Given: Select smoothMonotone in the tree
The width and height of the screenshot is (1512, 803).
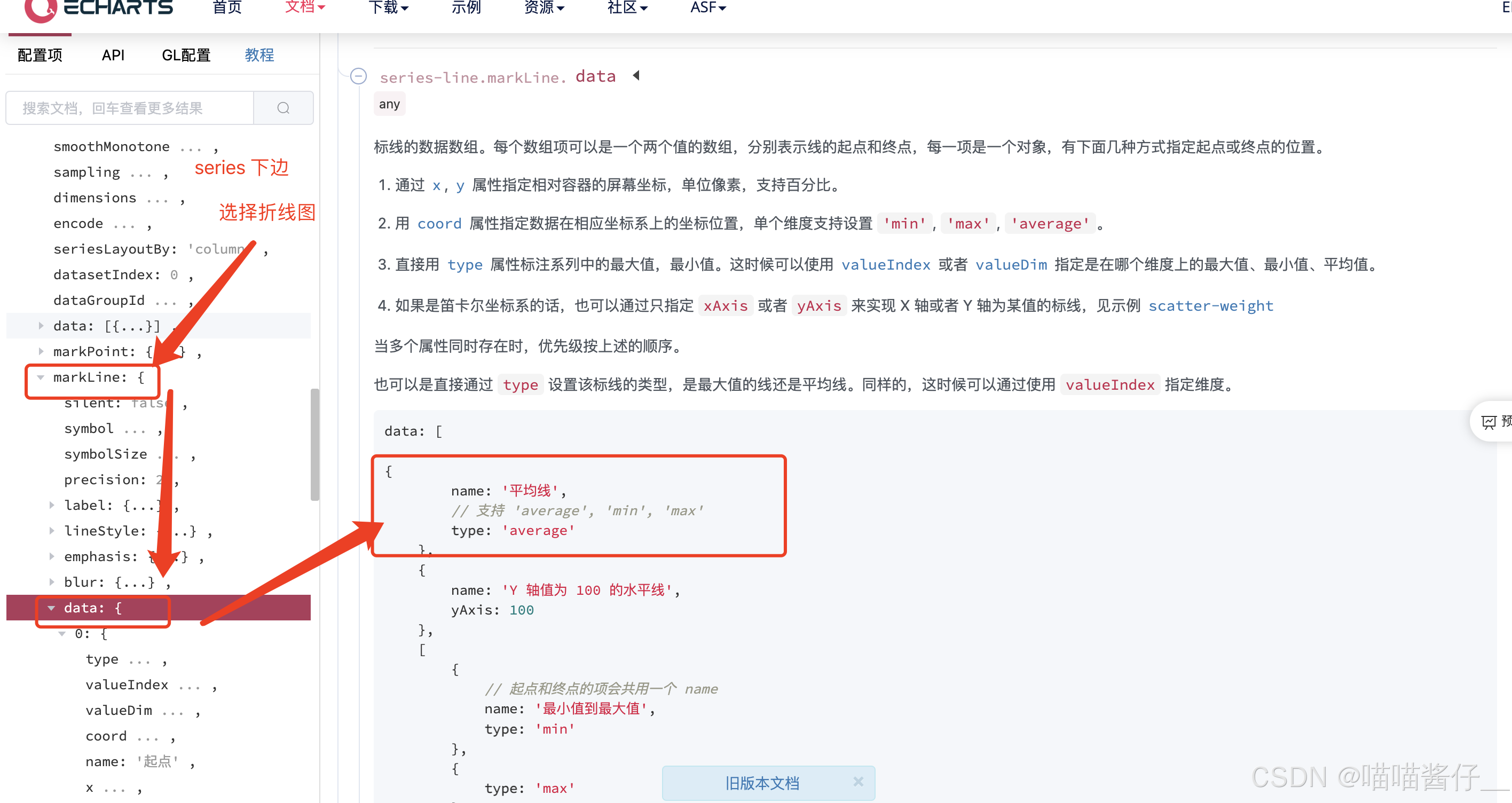Looking at the screenshot, I should 112,147.
